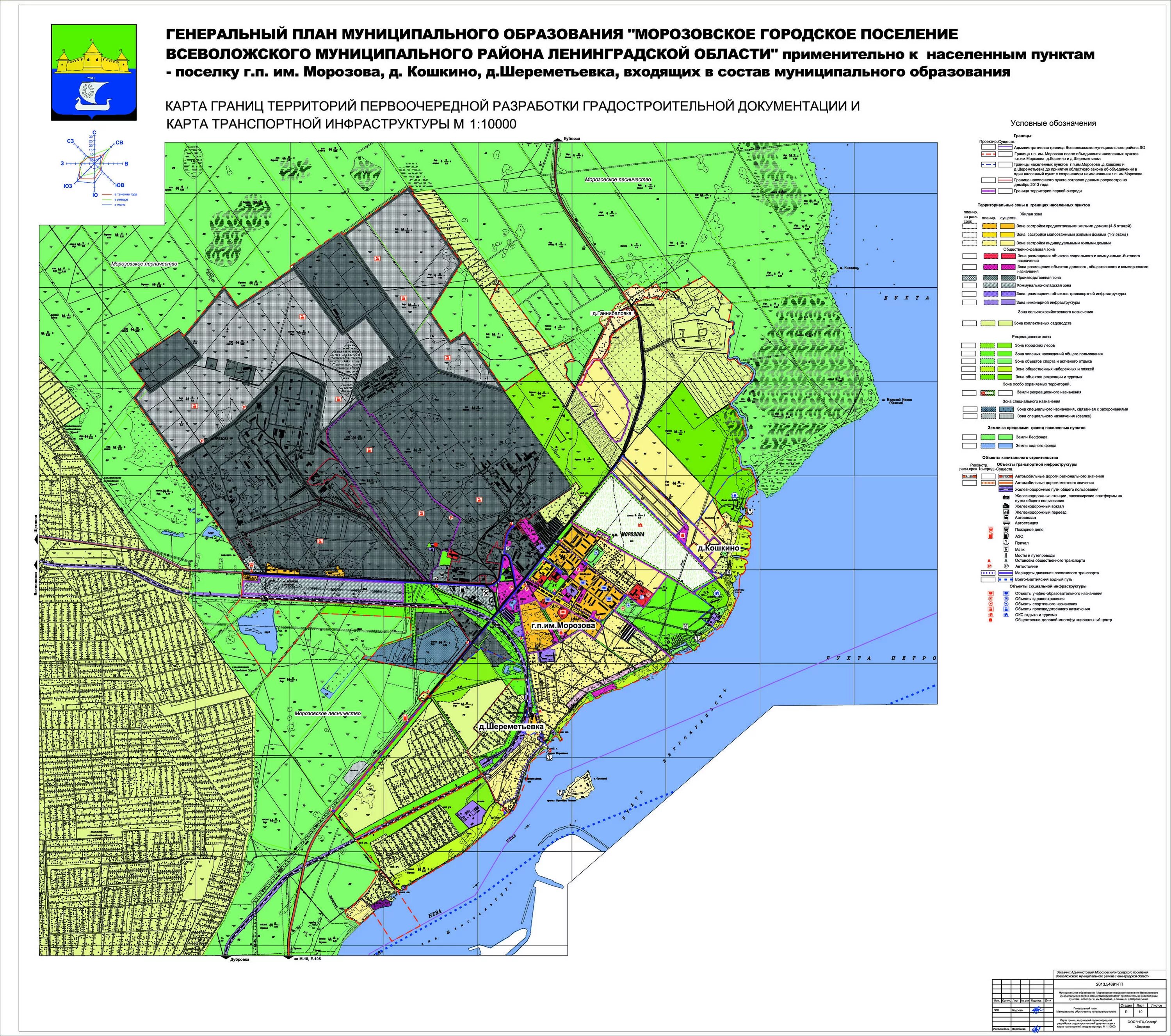
Task: Click the black АЗС fuel pump legend icon
Action: (1006, 536)
